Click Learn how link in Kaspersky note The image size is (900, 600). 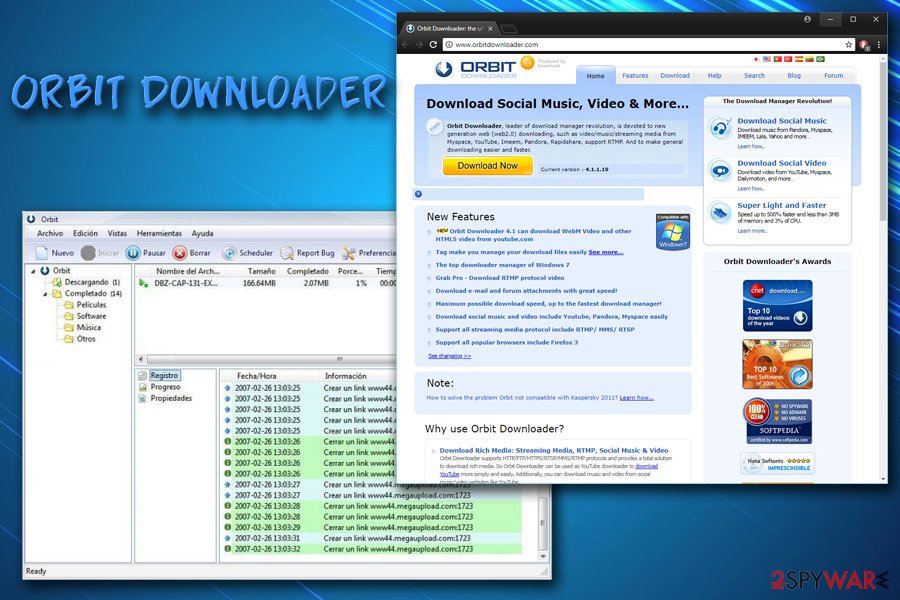[x=637, y=397]
